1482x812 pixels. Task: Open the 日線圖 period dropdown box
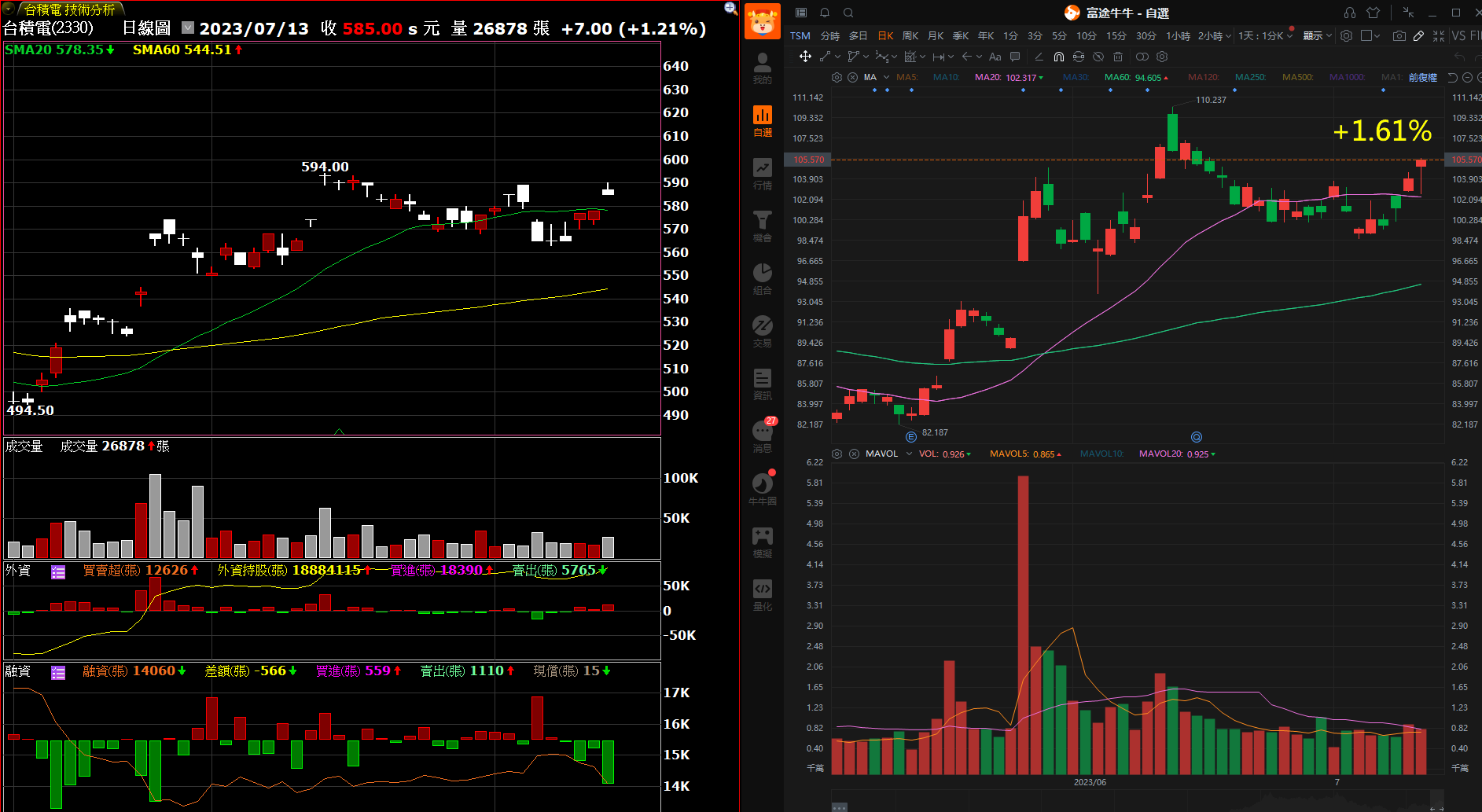coord(188,28)
